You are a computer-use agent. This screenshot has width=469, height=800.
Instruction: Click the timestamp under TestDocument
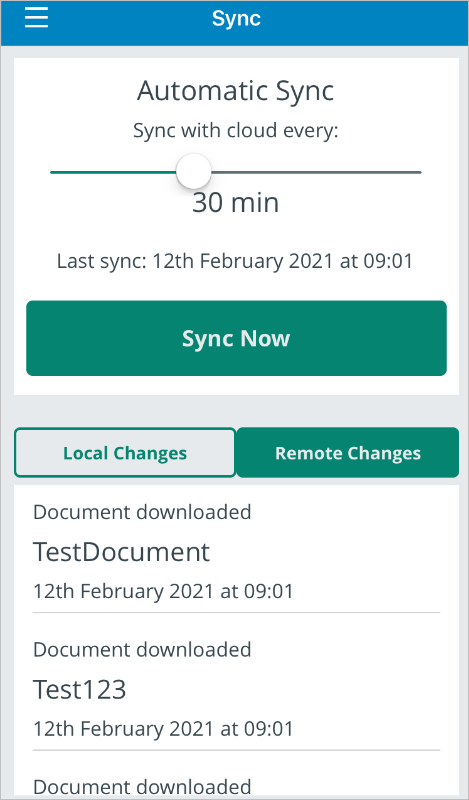(x=163, y=591)
